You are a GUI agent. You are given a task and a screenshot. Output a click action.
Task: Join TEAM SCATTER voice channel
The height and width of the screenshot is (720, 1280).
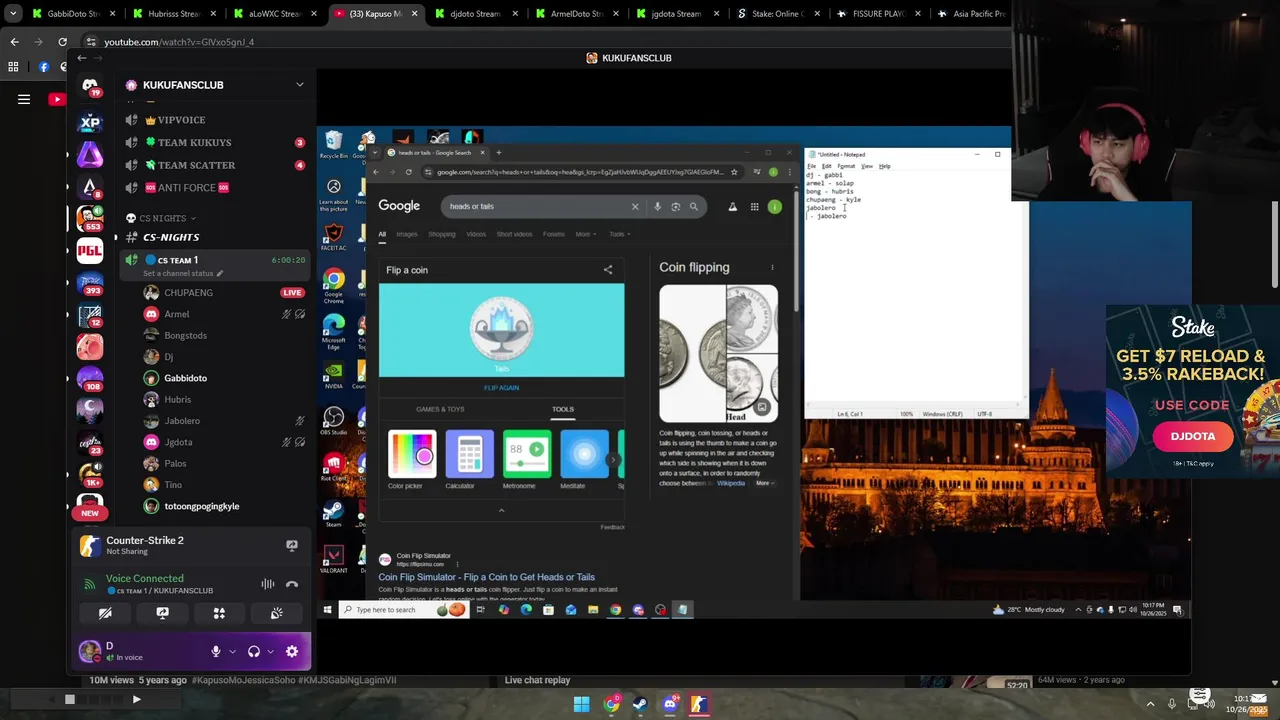[214, 165]
